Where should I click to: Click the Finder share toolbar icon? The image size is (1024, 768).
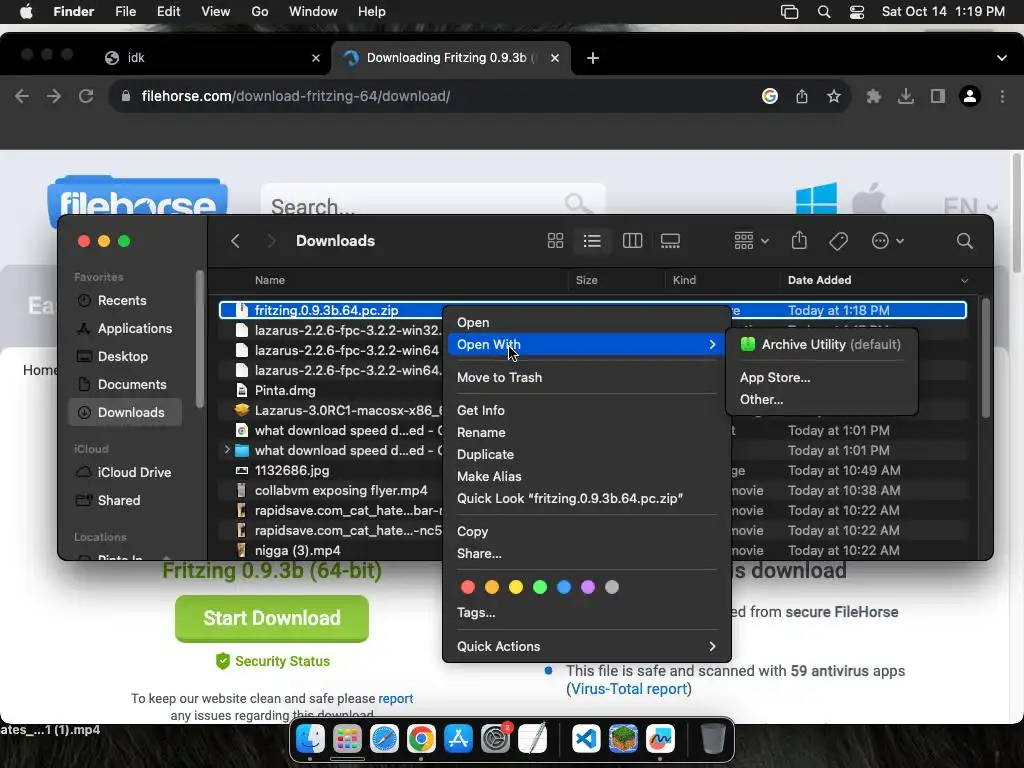coord(799,241)
